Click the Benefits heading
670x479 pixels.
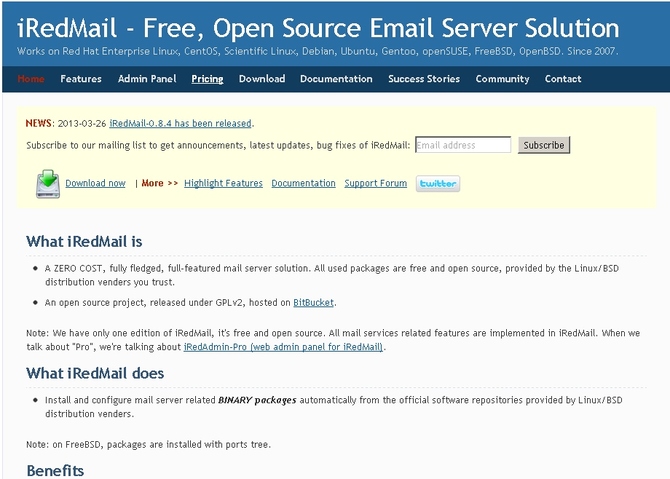(x=55, y=470)
